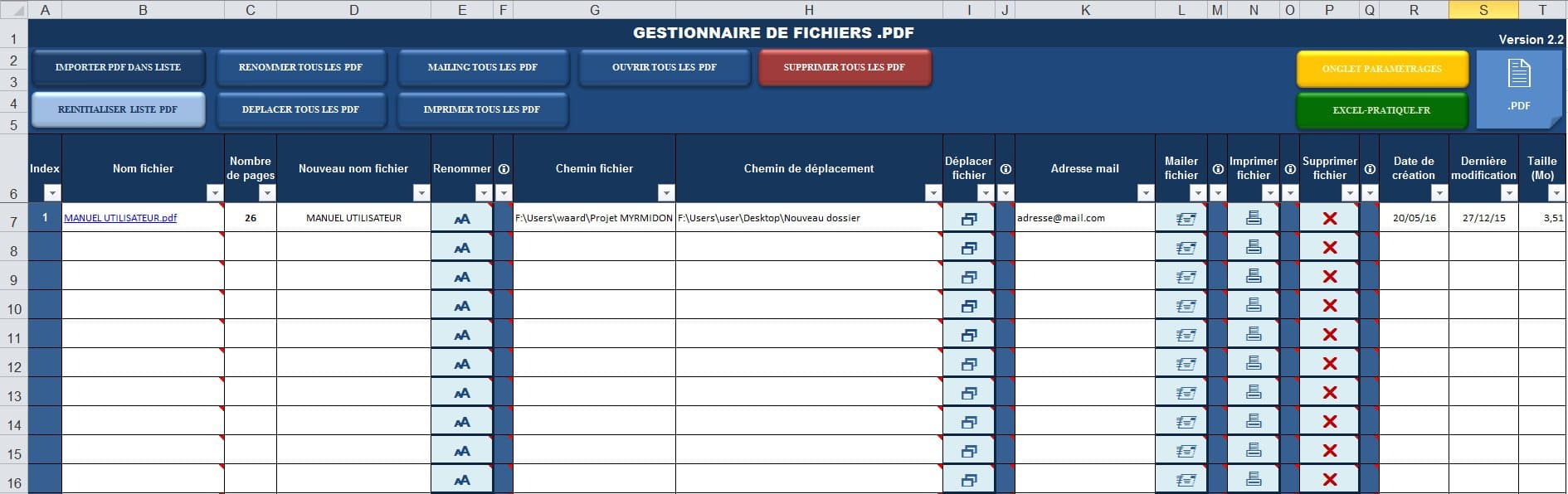
Task: Expand the Chemin fichier filter arrow
Action: tap(665, 193)
